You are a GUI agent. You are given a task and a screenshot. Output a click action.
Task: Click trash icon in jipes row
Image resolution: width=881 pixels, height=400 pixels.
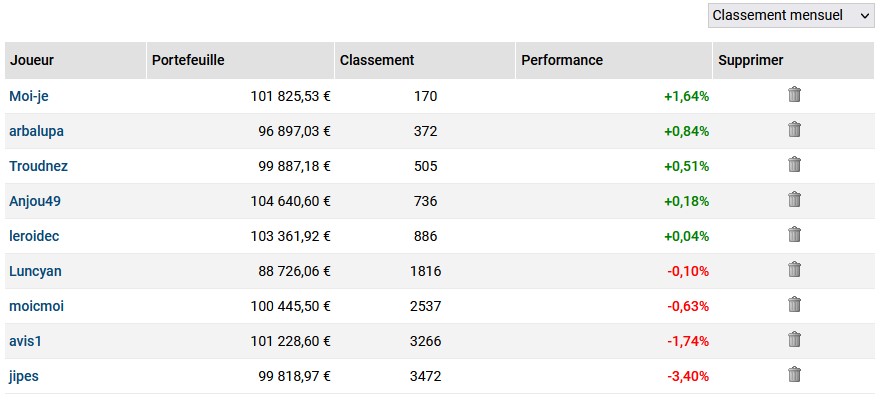[x=794, y=374]
